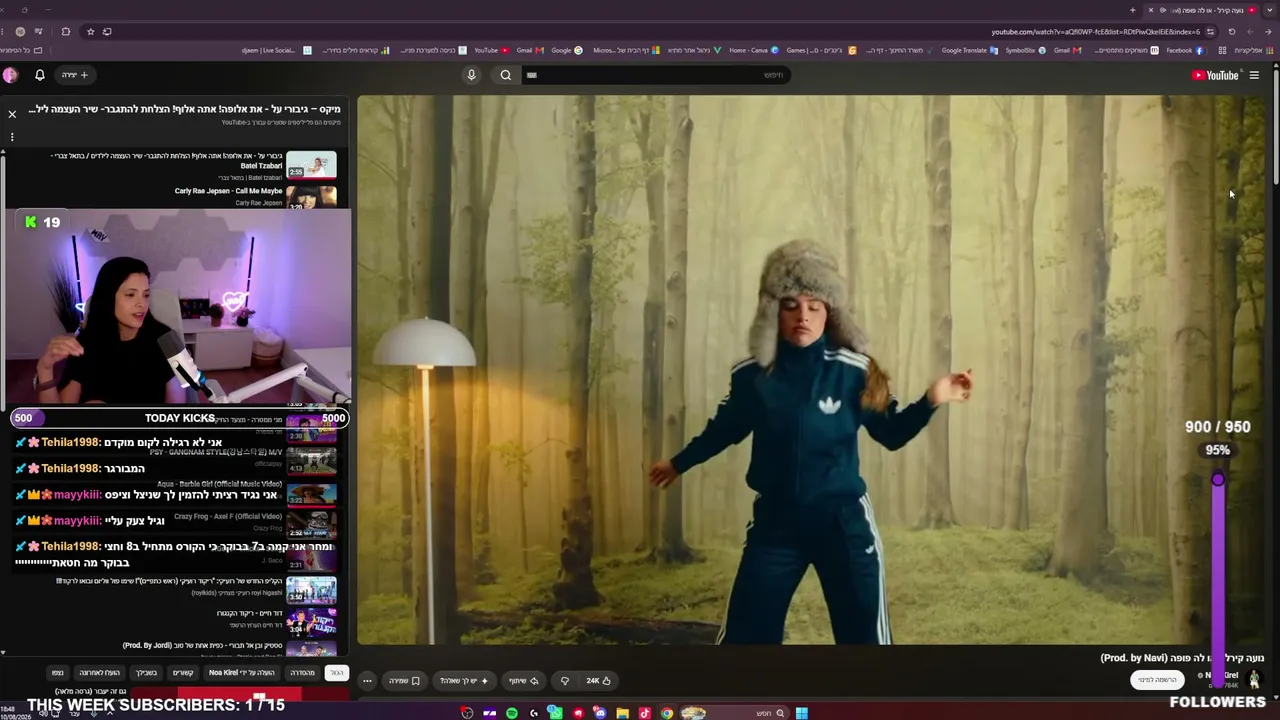Click in the YouTube search box
This screenshot has height=720, width=1280.
coord(655,75)
